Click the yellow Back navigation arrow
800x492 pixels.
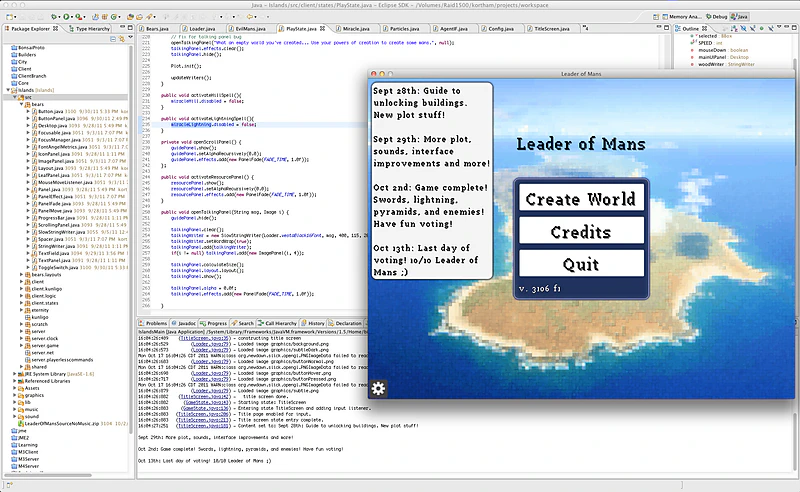[249, 17]
